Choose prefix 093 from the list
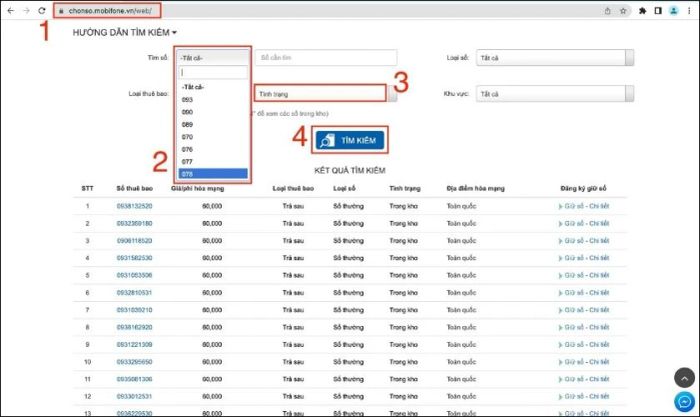Image resolution: width=700 pixels, height=417 pixels. click(x=213, y=100)
